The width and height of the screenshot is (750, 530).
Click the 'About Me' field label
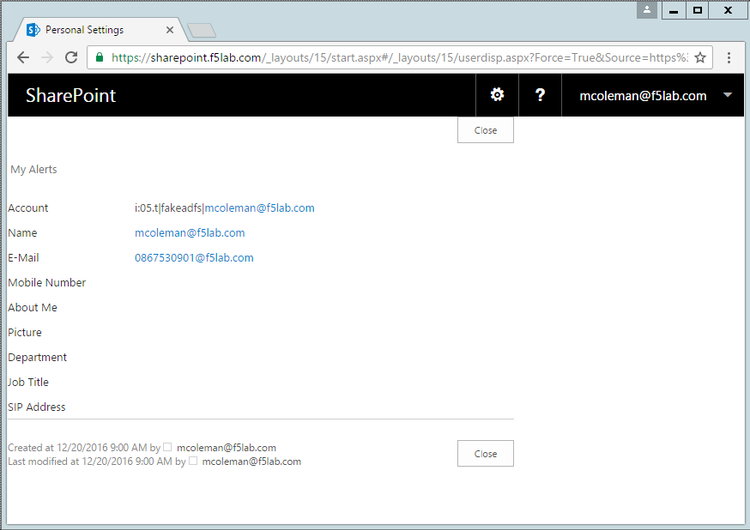coord(33,308)
